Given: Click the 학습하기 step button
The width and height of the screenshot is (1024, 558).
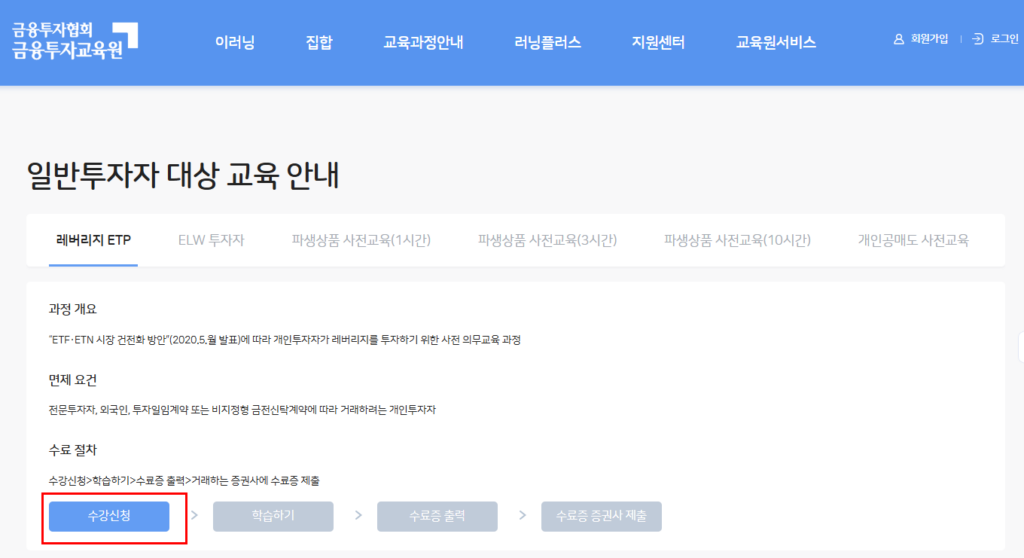Looking at the screenshot, I should (273, 516).
